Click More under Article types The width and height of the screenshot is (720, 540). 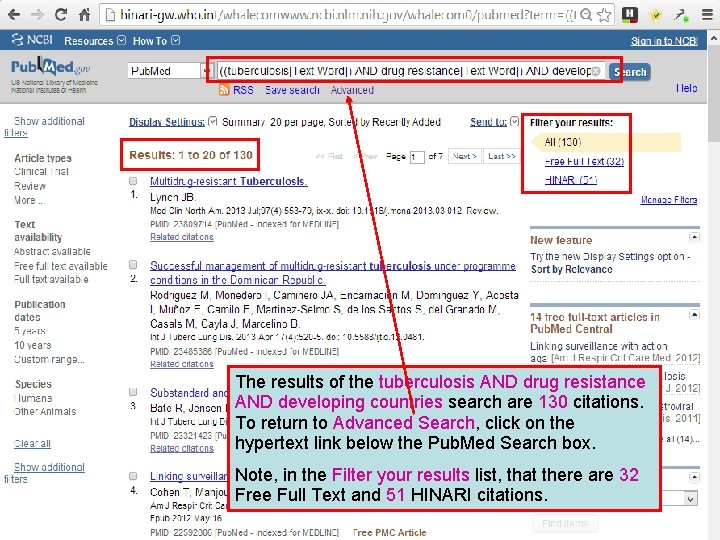28,200
